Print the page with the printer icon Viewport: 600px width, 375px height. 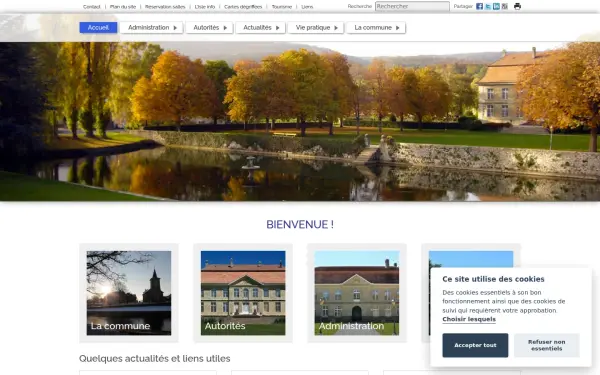tap(517, 6)
